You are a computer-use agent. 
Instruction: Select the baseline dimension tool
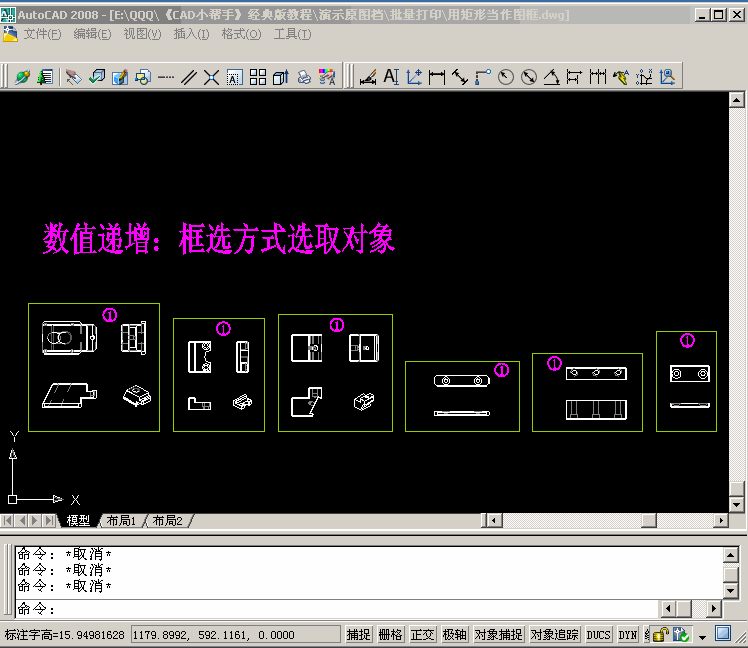pos(574,77)
